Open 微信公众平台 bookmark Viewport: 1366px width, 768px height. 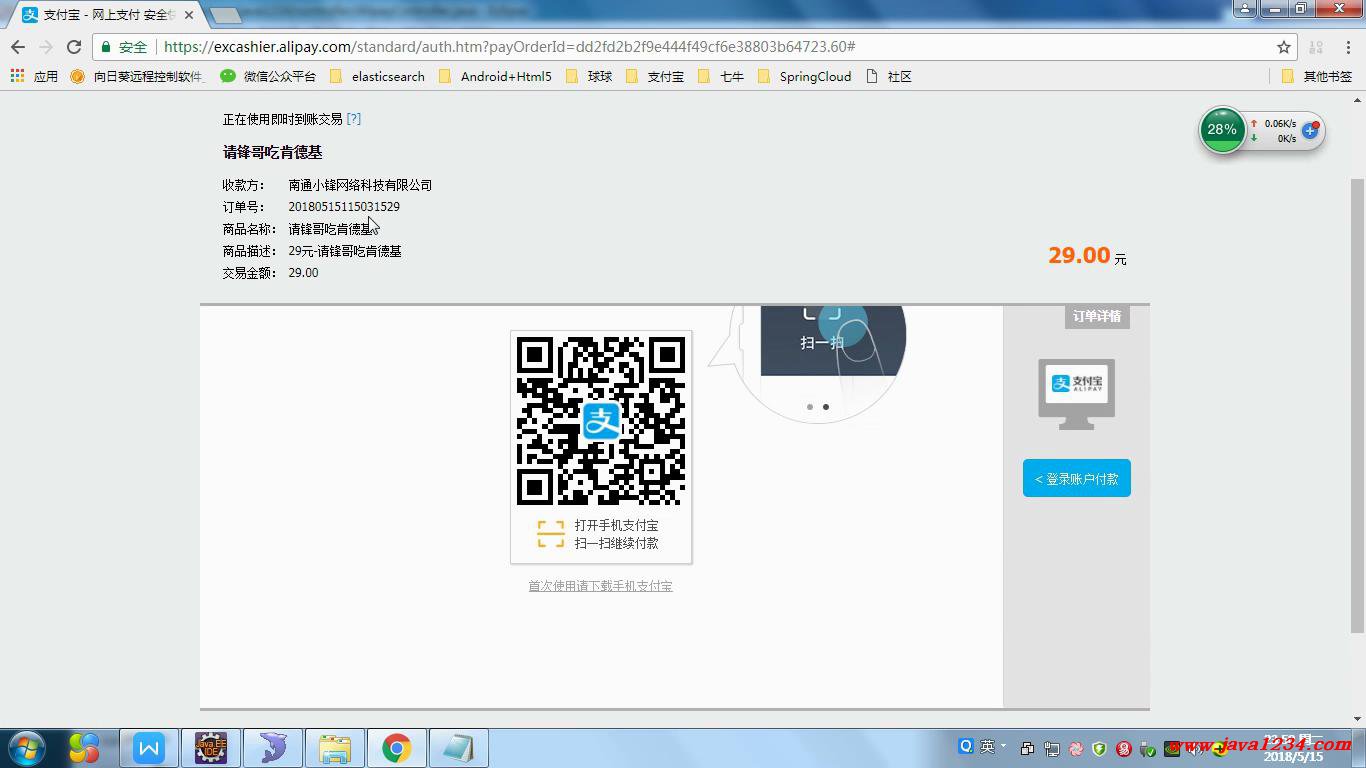(268, 76)
